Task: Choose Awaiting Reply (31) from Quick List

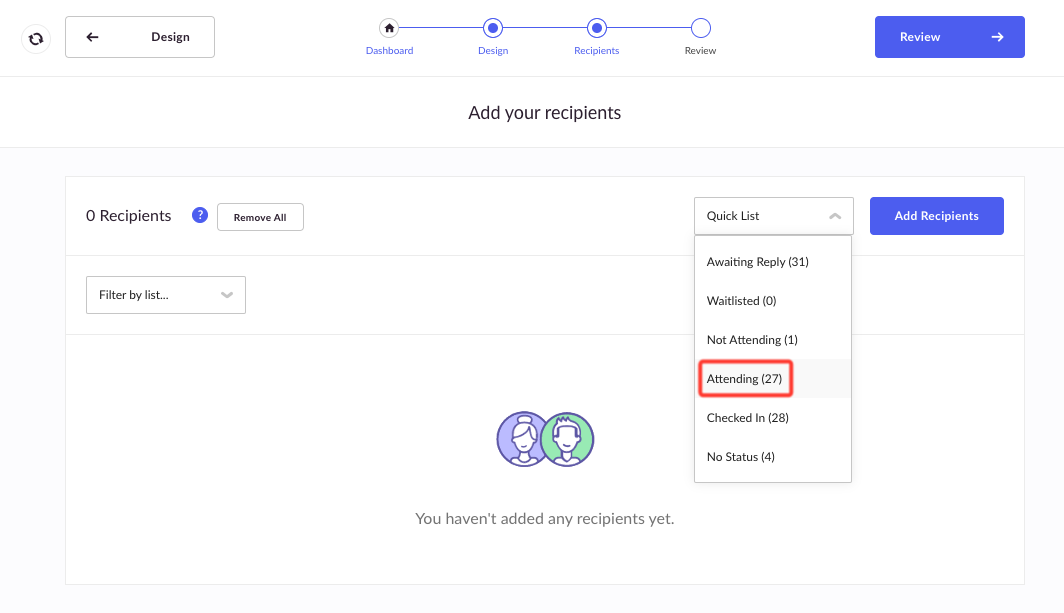Action: [773, 262]
